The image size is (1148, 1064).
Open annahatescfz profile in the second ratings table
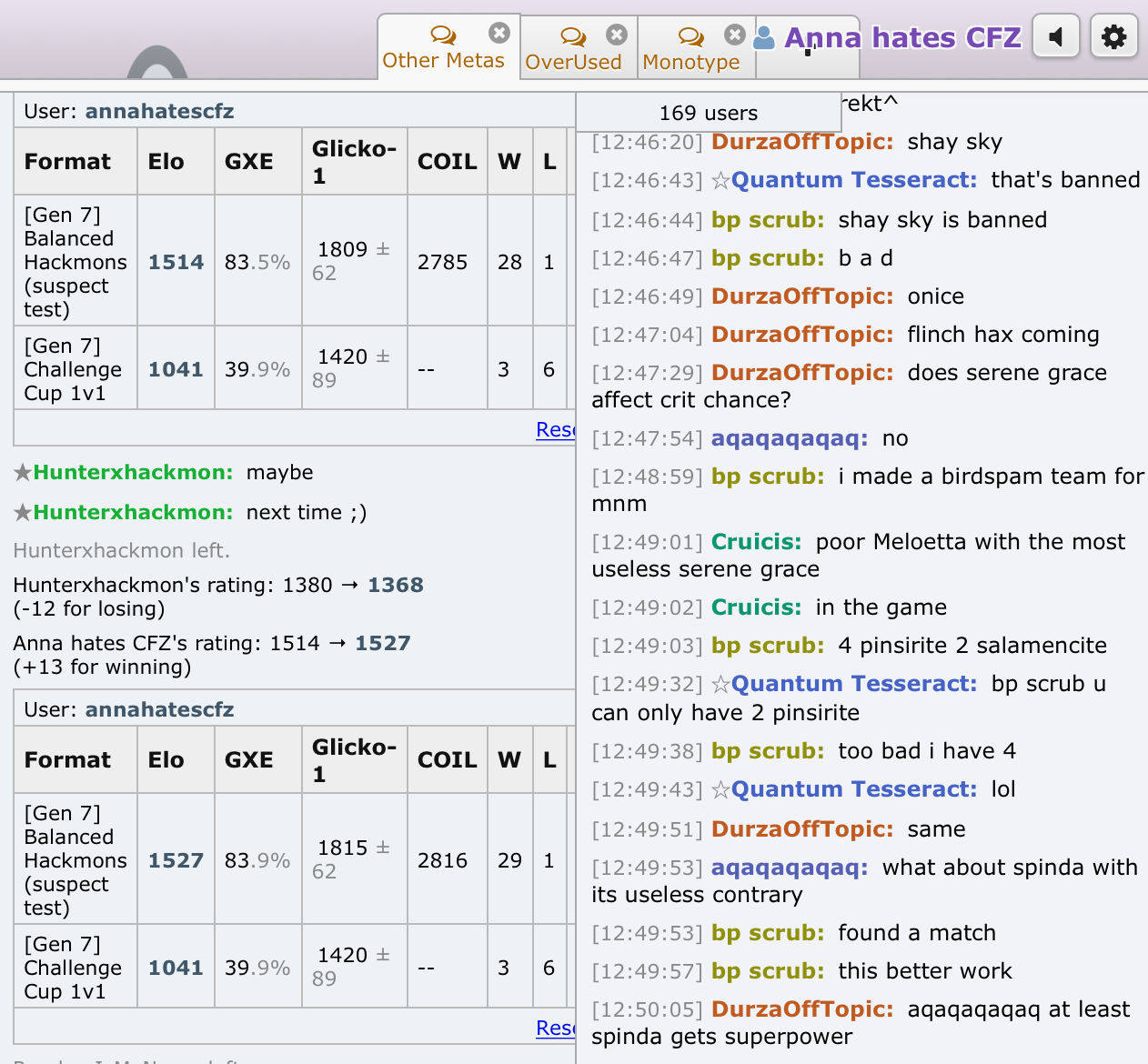[159, 709]
